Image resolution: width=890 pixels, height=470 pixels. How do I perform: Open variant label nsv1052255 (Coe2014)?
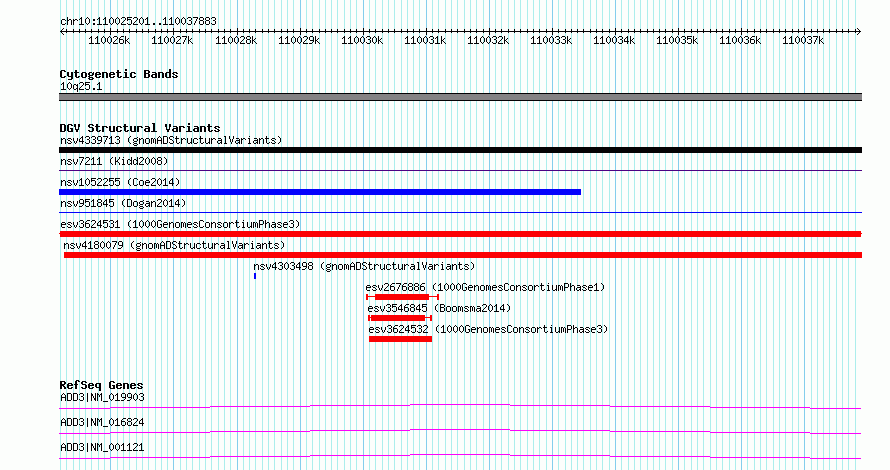click(x=120, y=182)
